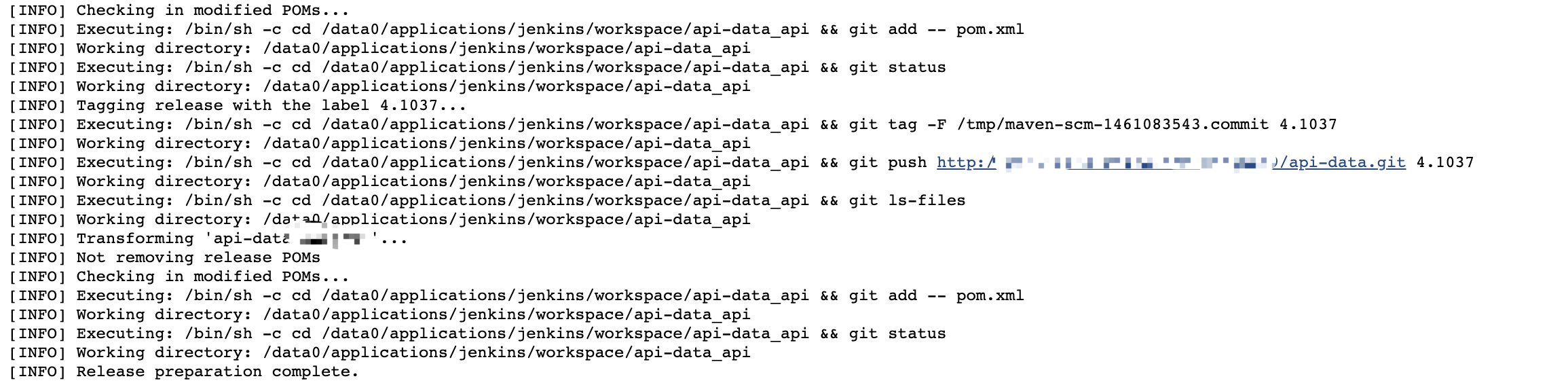Click the maven-scm-1461083543.commit file path
Viewport: 1568px width, 383px height.
click(x=1112, y=125)
